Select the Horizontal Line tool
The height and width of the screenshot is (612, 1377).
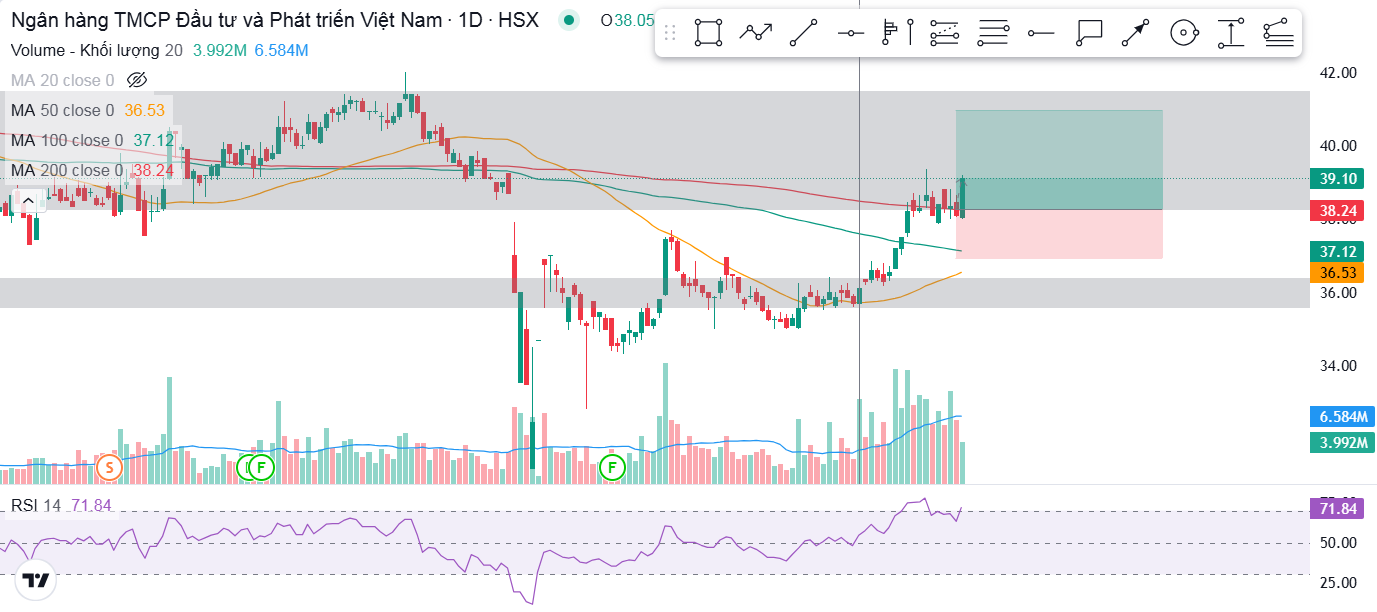click(851, 33)
